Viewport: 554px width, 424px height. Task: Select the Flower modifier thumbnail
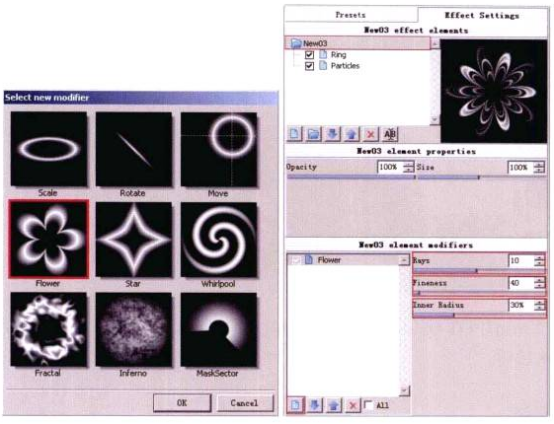coord(49,239)
